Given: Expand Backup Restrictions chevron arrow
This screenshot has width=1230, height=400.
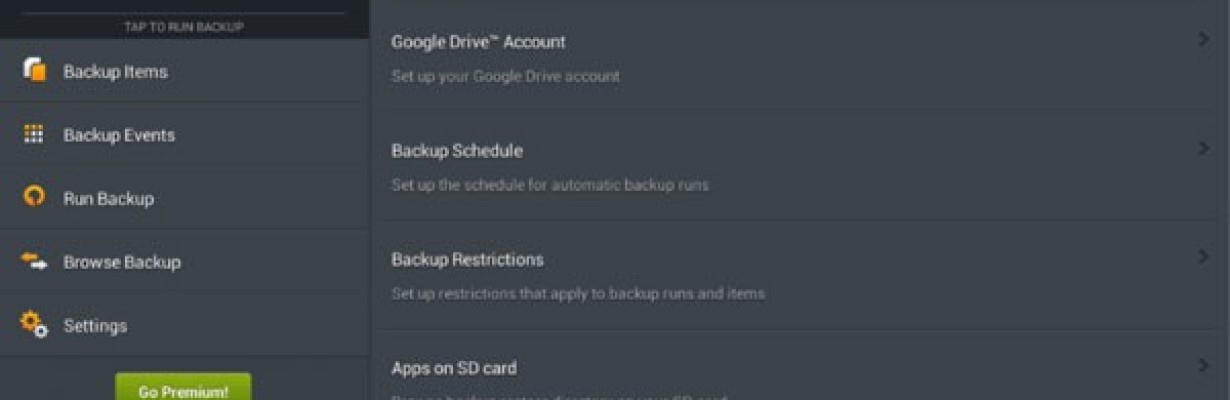Looking at the screenshot, I should [1204, 258].
